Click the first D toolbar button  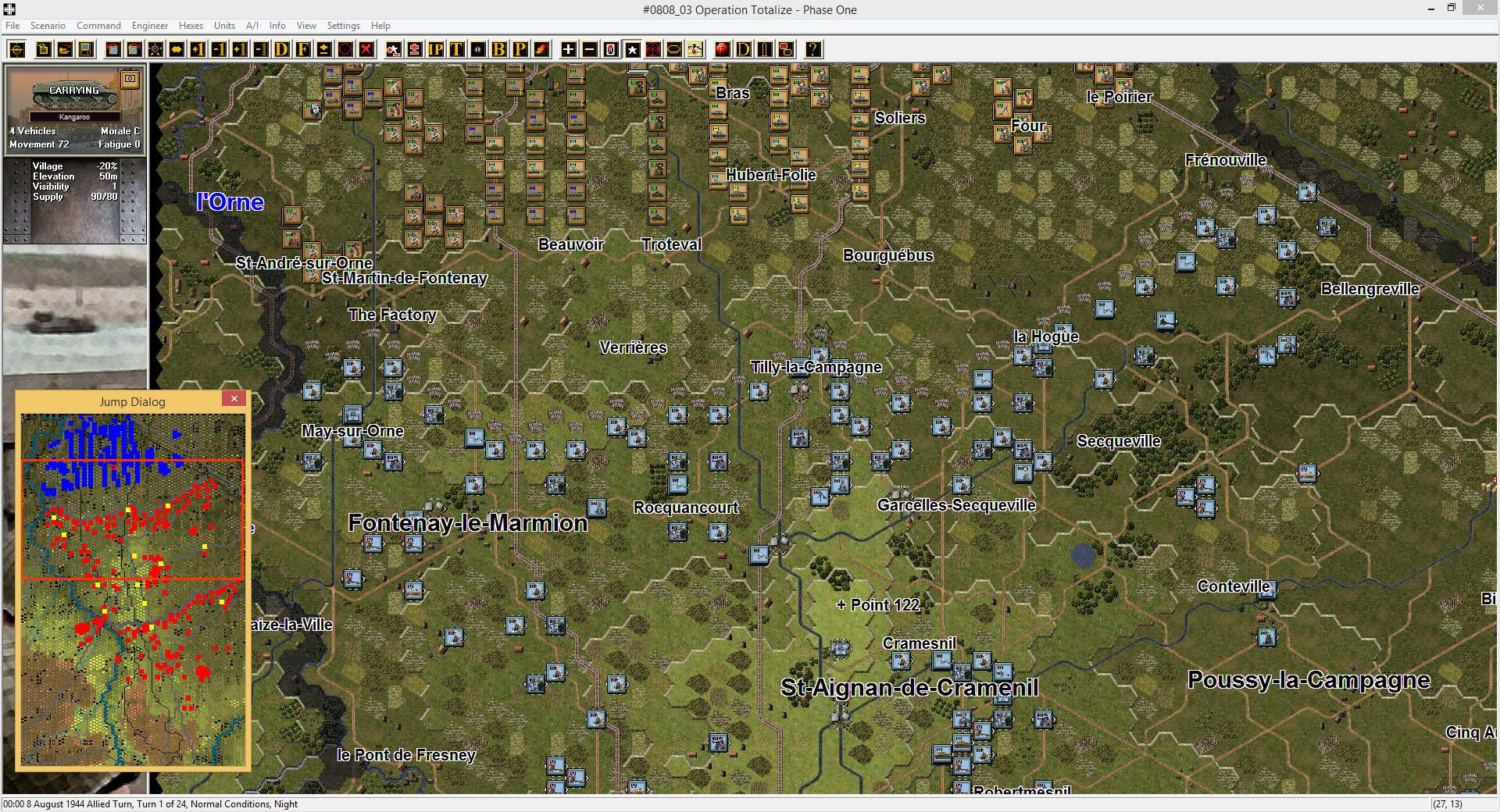281,50
